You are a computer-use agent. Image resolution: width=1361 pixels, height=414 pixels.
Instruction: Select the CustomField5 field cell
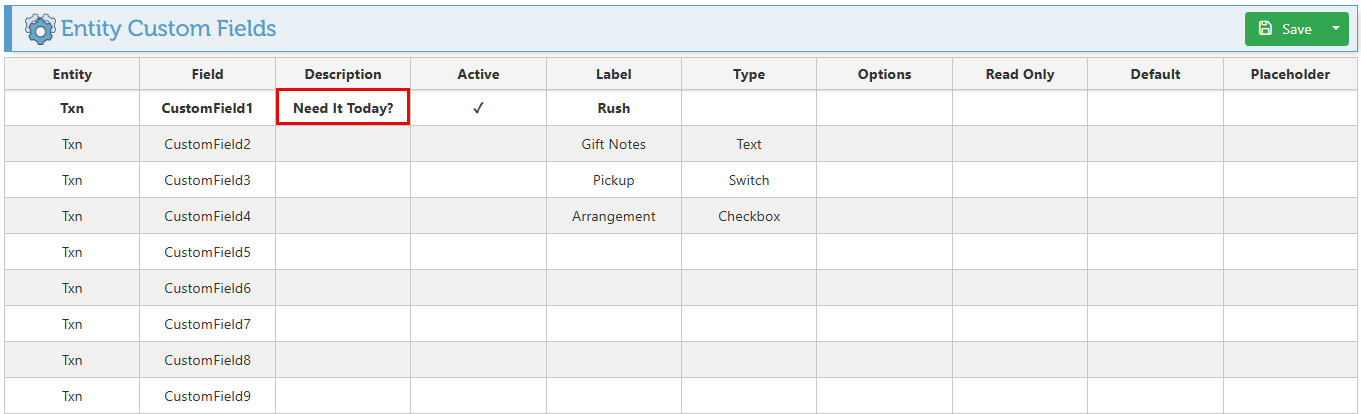point(207,252)
